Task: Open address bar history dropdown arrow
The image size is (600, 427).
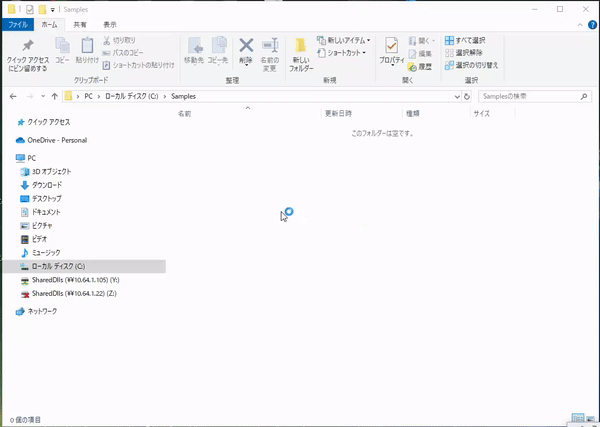Action: coord(456,96)
